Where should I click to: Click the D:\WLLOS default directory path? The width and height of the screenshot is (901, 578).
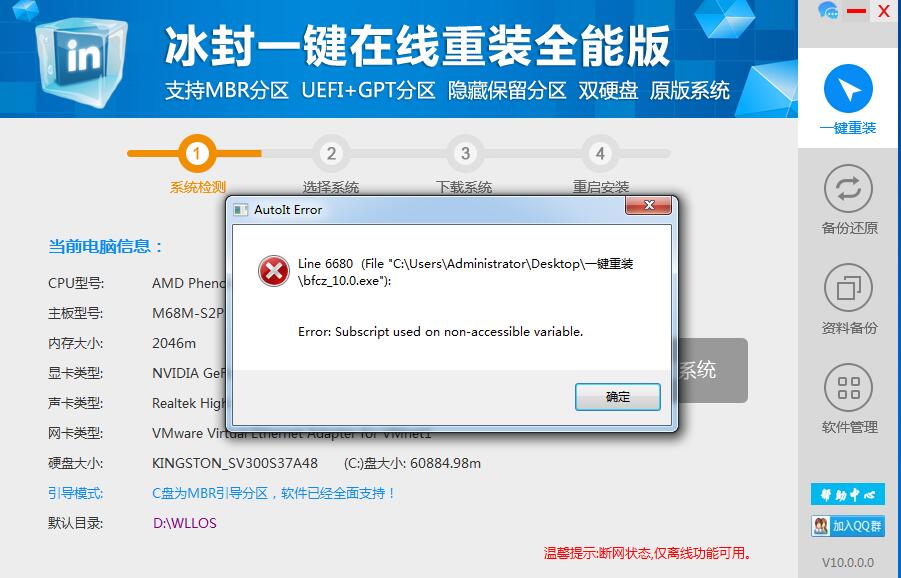coord(185,523)
